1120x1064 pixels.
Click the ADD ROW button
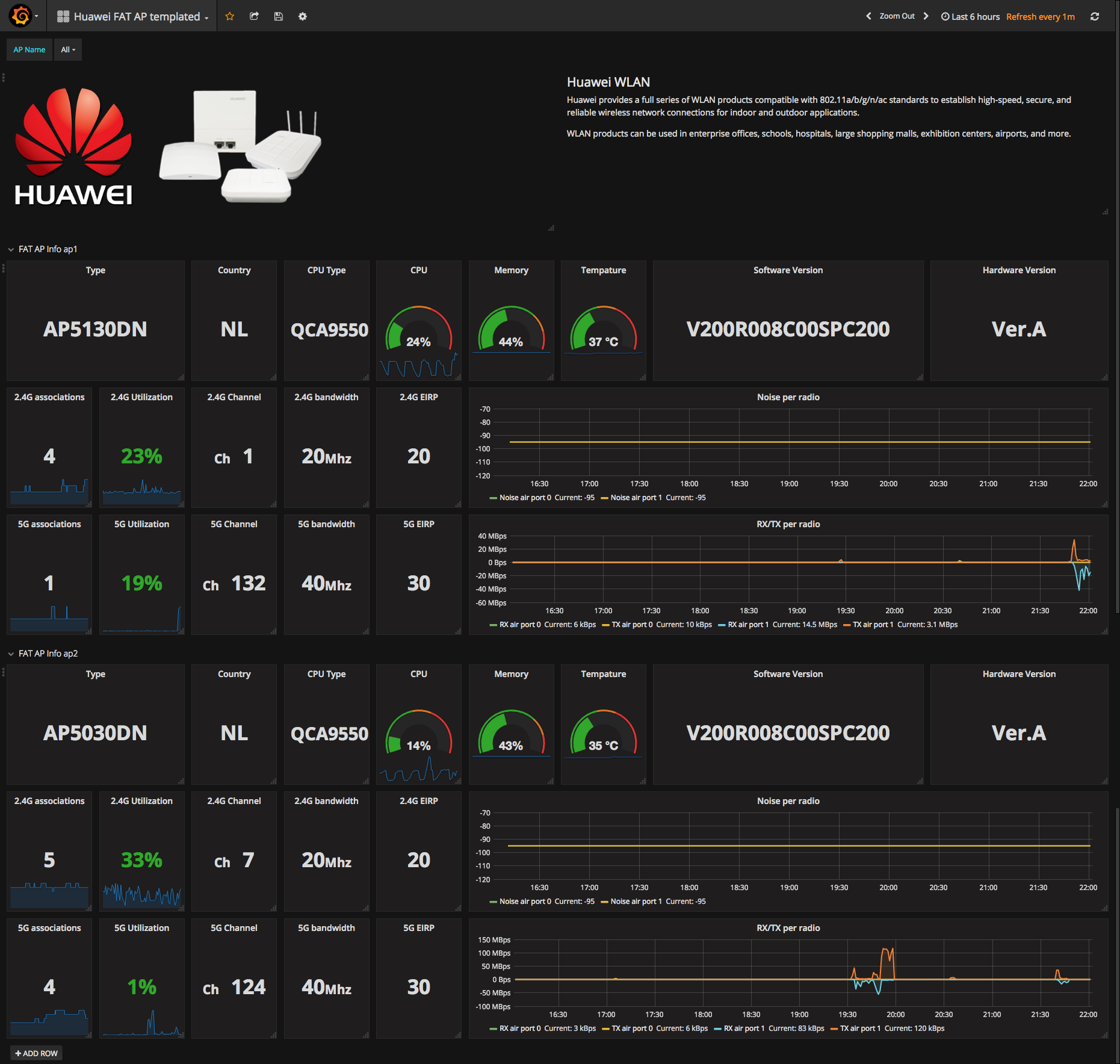pyautogui.click(x=37, y=1053)
